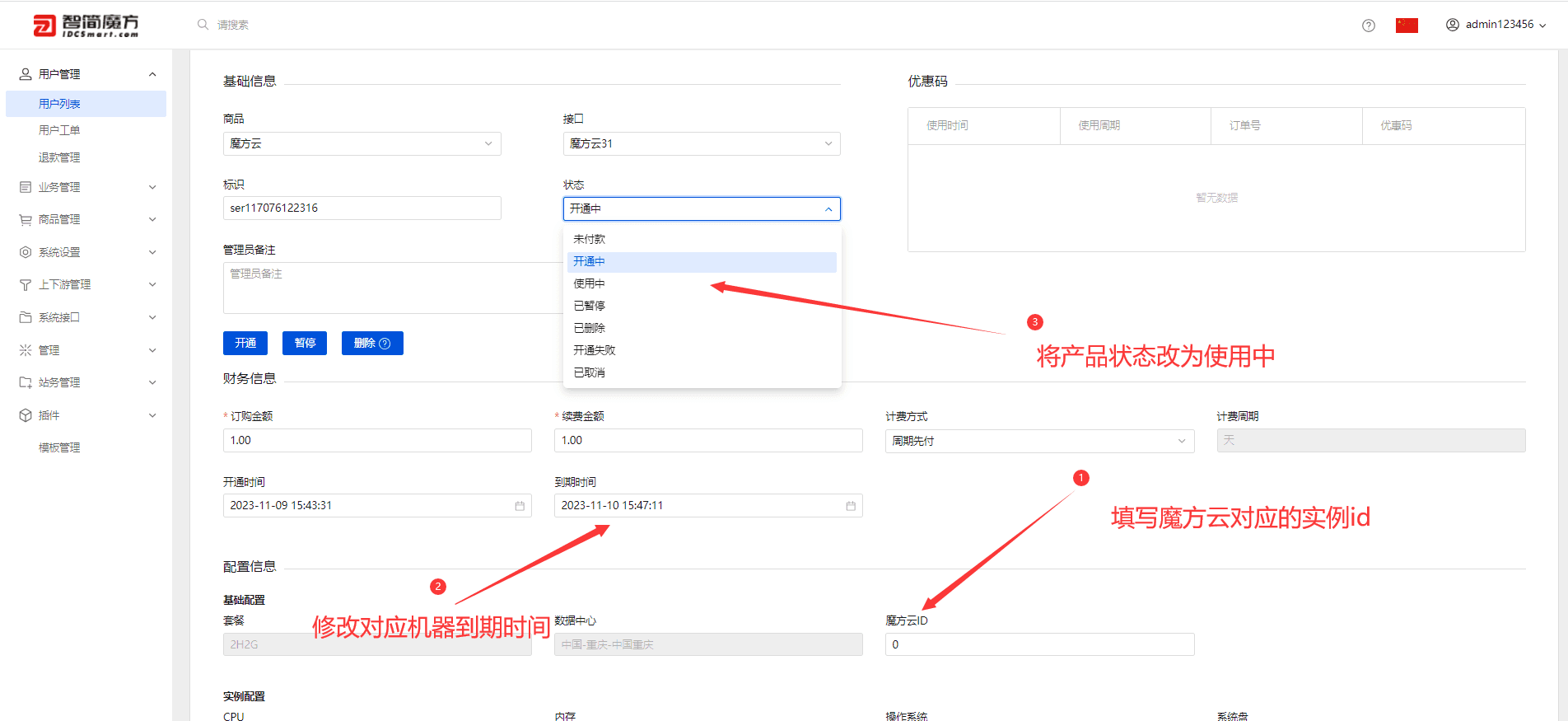Open the 接口 魔方云31 dropdown
The height and width of the screenshot is (721, 1568).
702,143
